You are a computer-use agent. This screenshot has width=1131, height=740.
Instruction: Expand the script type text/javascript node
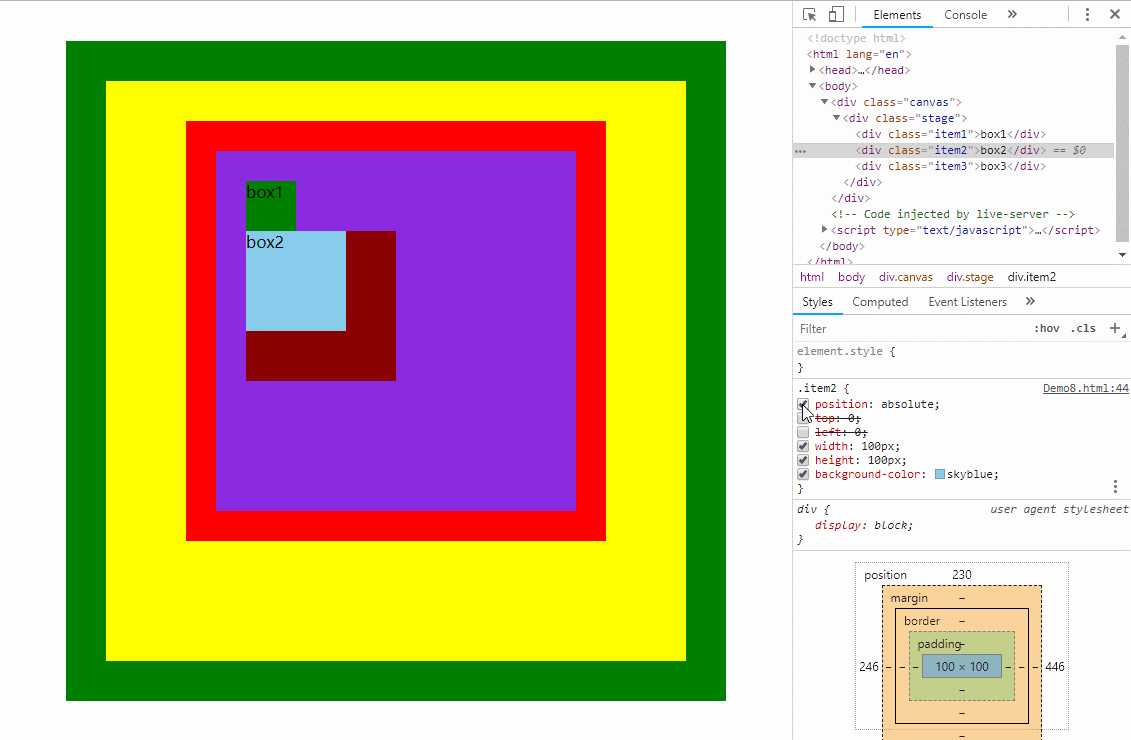pos(824,229)
